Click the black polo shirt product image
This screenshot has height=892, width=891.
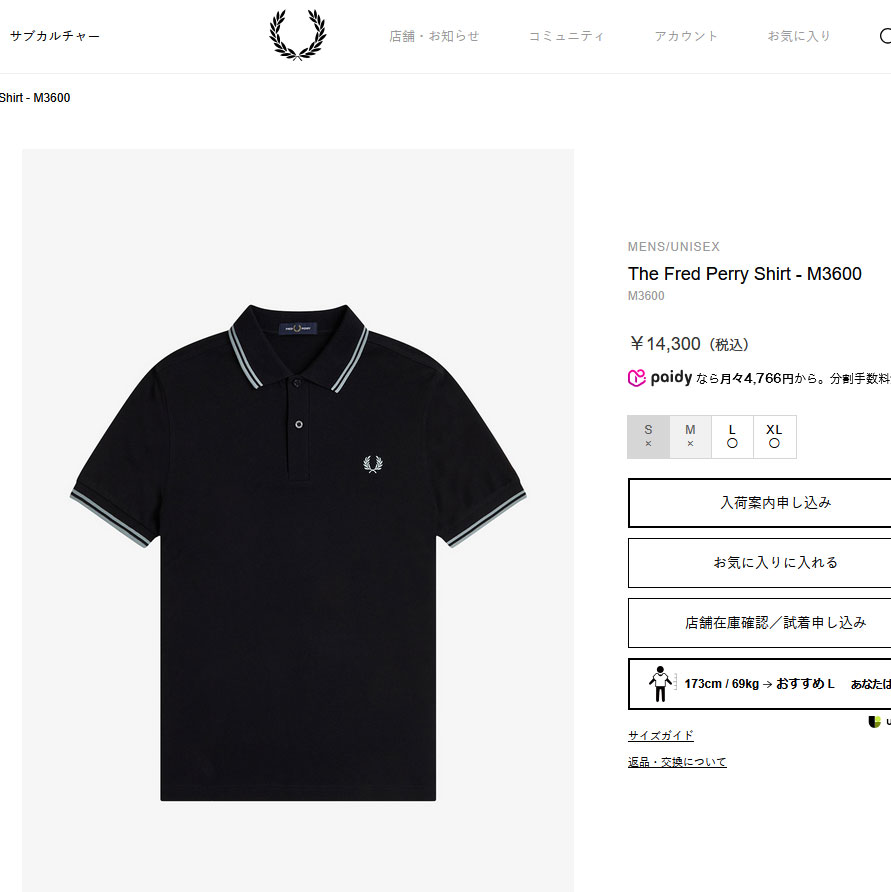coord(298,552)
